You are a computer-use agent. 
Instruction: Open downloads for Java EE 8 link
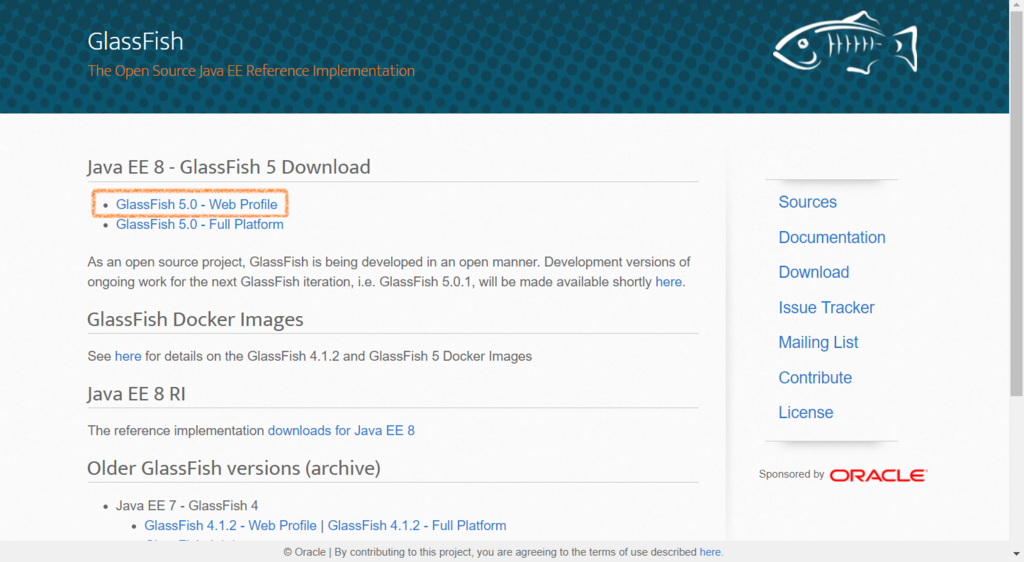[x=341, y=431]
